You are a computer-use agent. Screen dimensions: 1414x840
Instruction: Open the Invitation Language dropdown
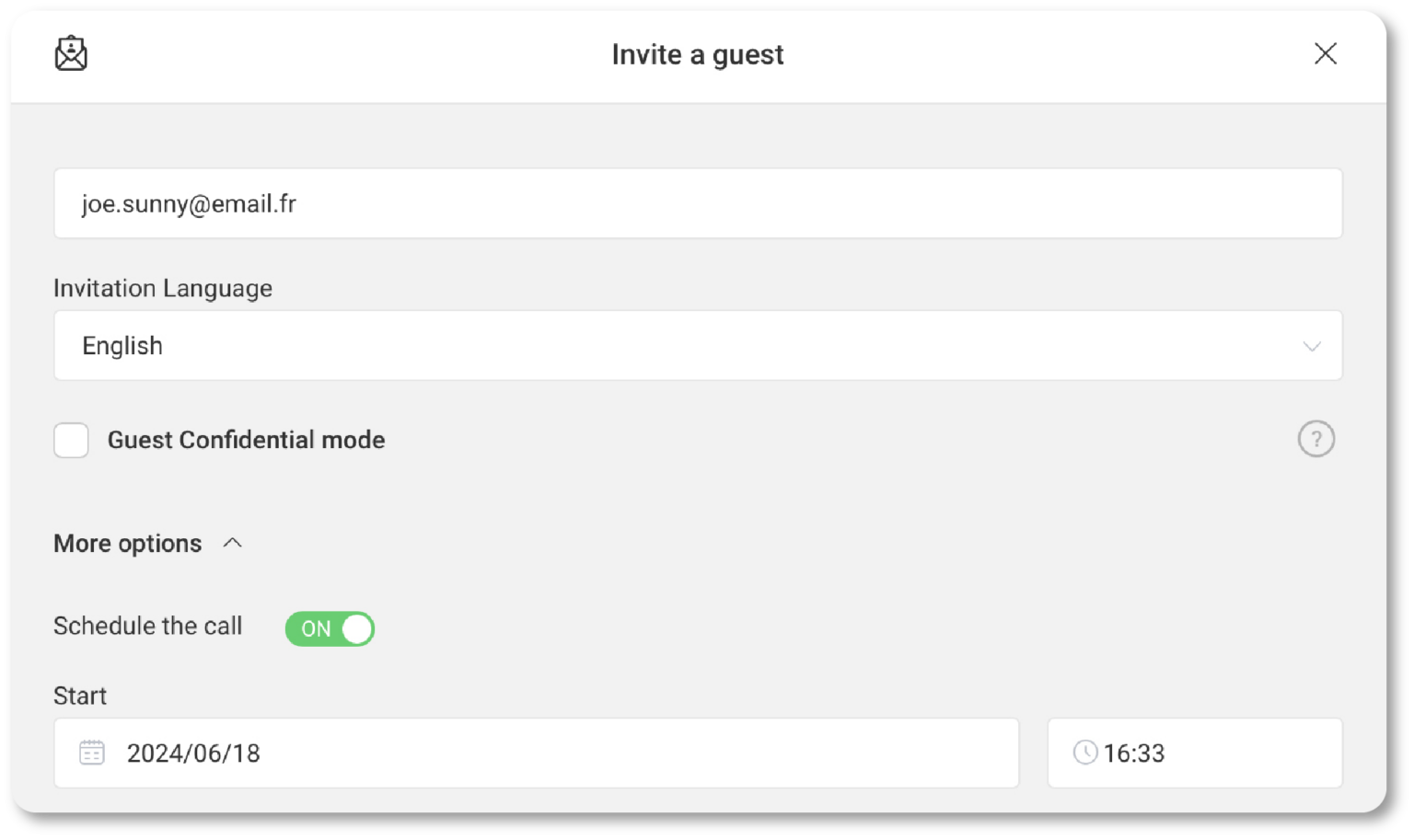pyautogui.click(x=698, y=345)
